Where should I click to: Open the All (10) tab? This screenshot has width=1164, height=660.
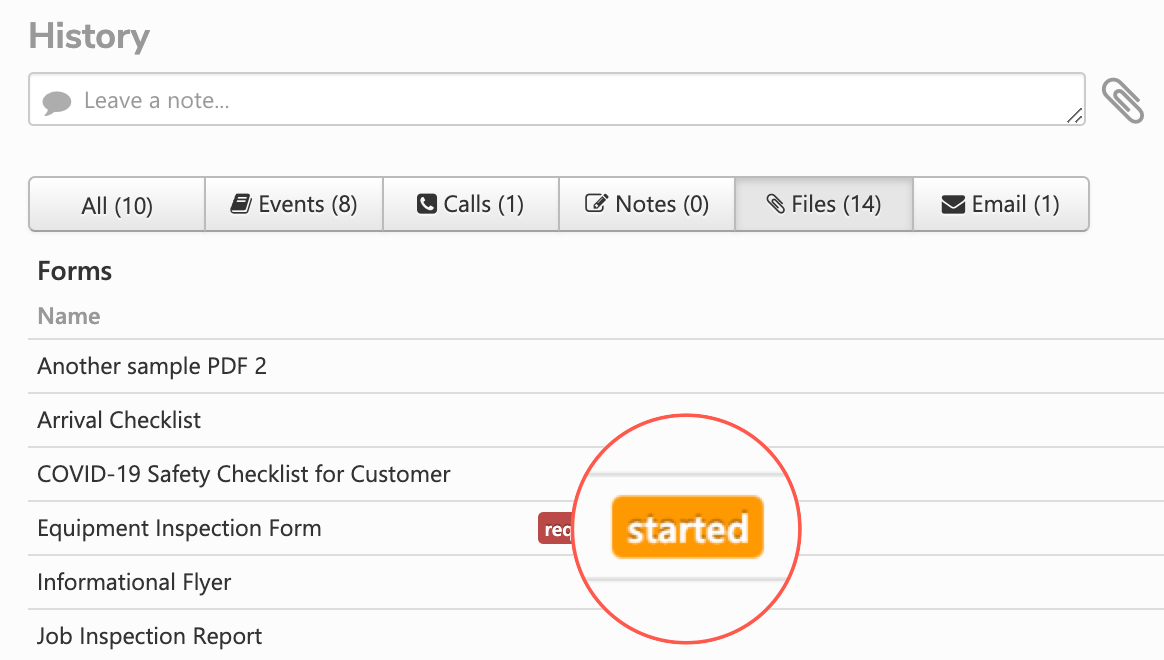(117, 204)
